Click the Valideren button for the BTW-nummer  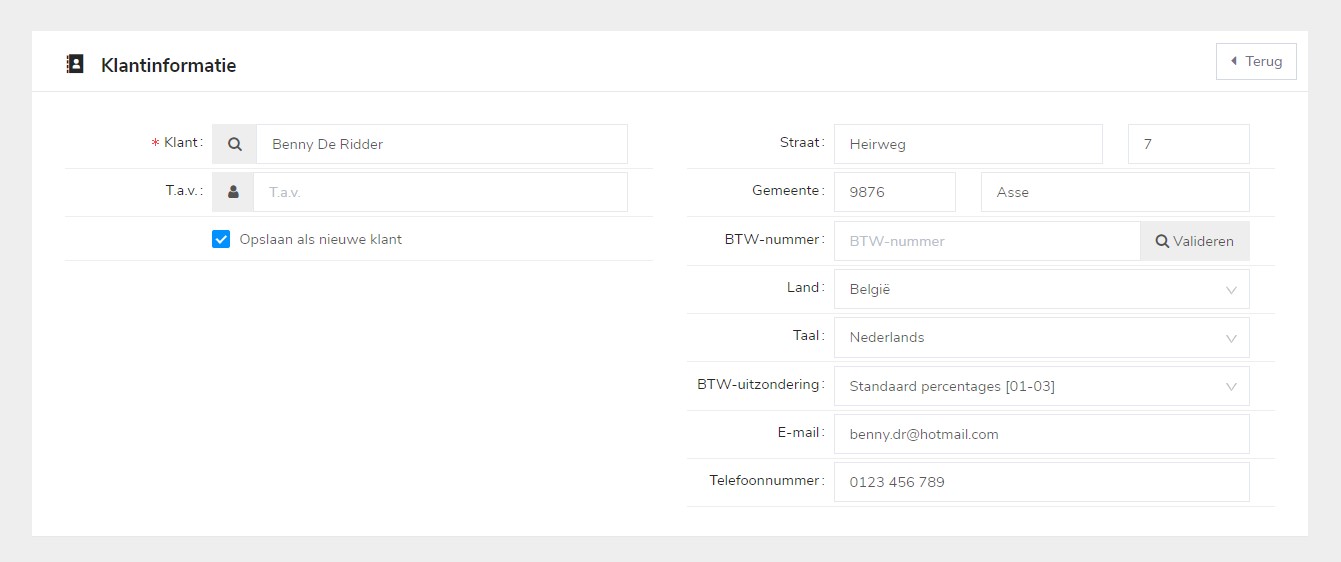click(x=1194, y=241)
